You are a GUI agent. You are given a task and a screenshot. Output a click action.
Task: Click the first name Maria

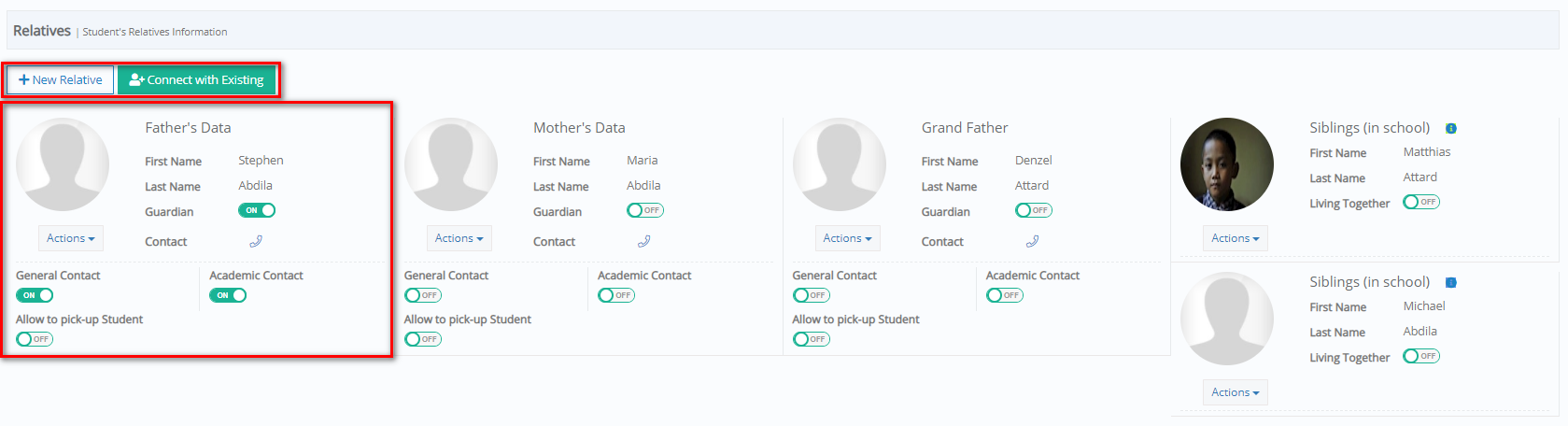point(643,161)
